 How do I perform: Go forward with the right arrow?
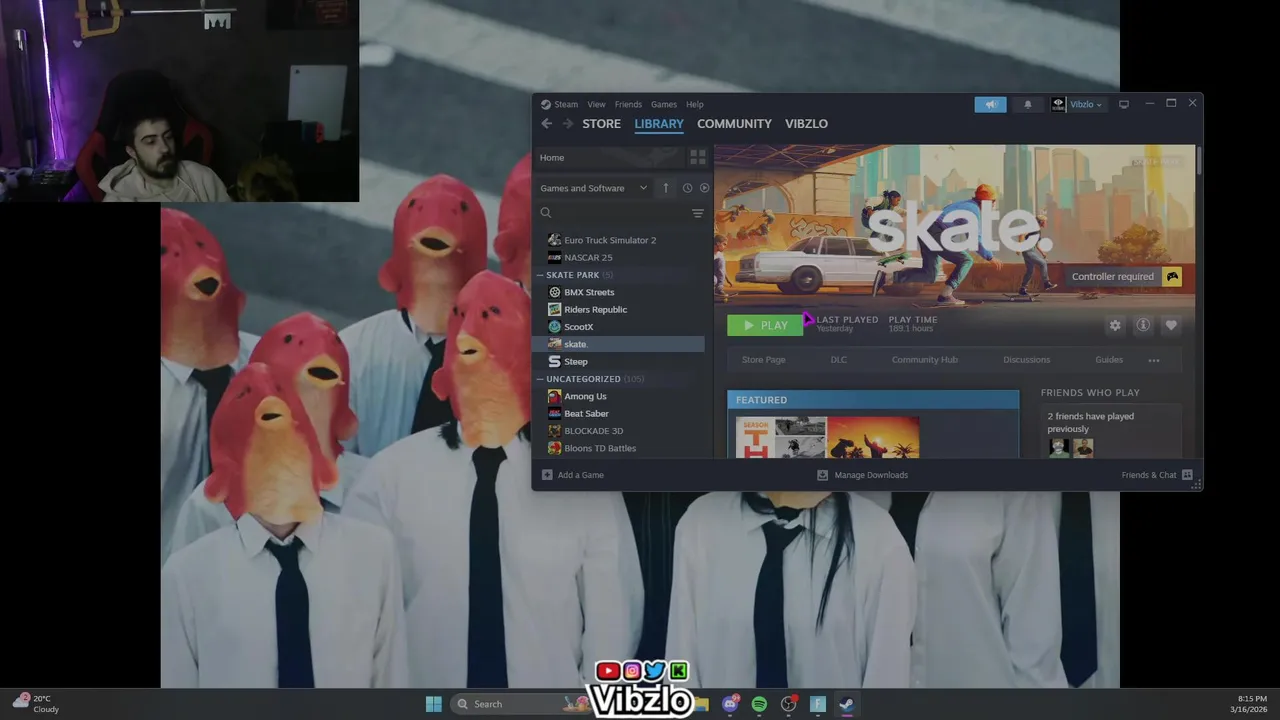pyautogui.click(x=567, y=124)
